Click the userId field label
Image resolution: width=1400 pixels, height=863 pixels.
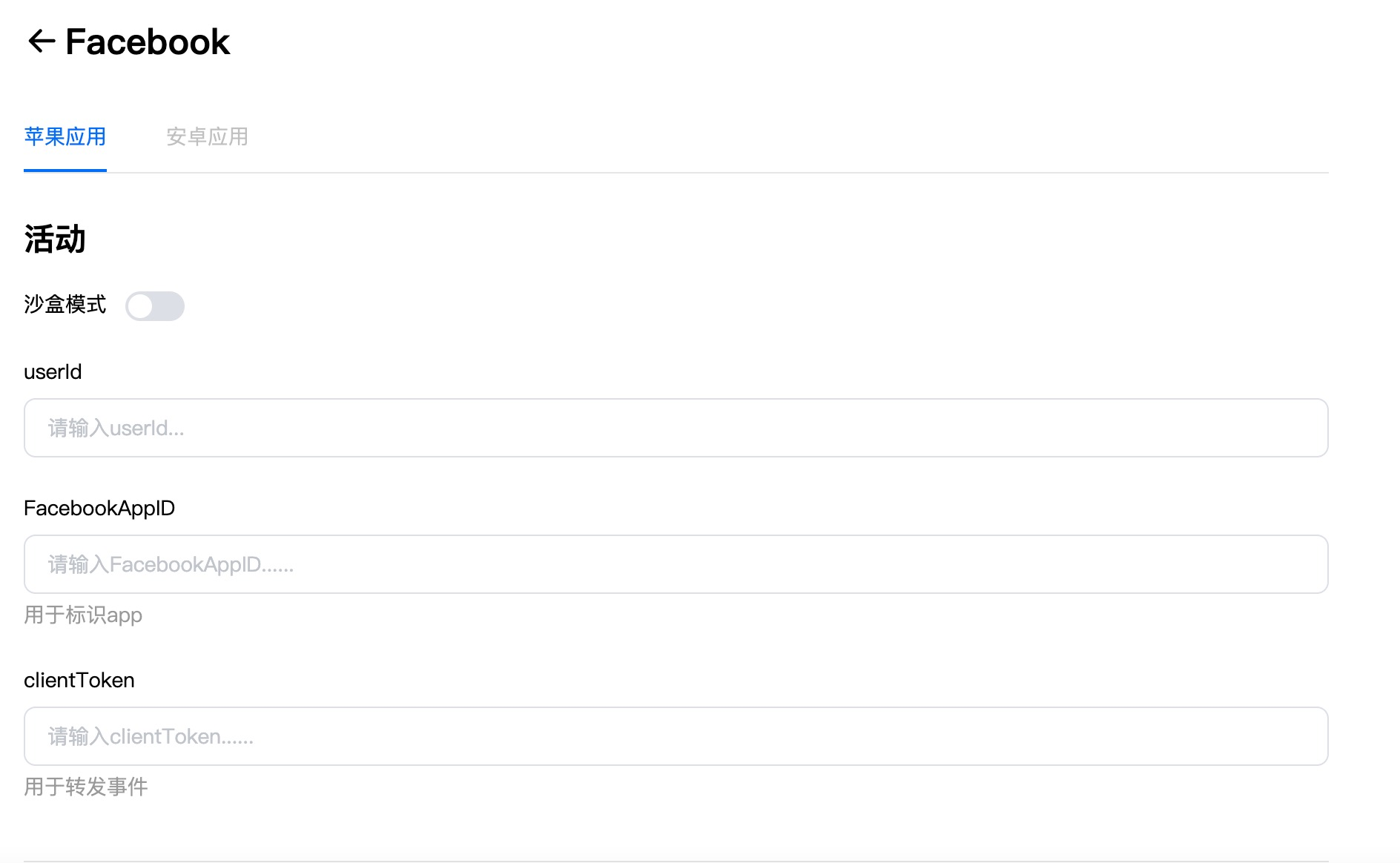[x=53, y=371]
